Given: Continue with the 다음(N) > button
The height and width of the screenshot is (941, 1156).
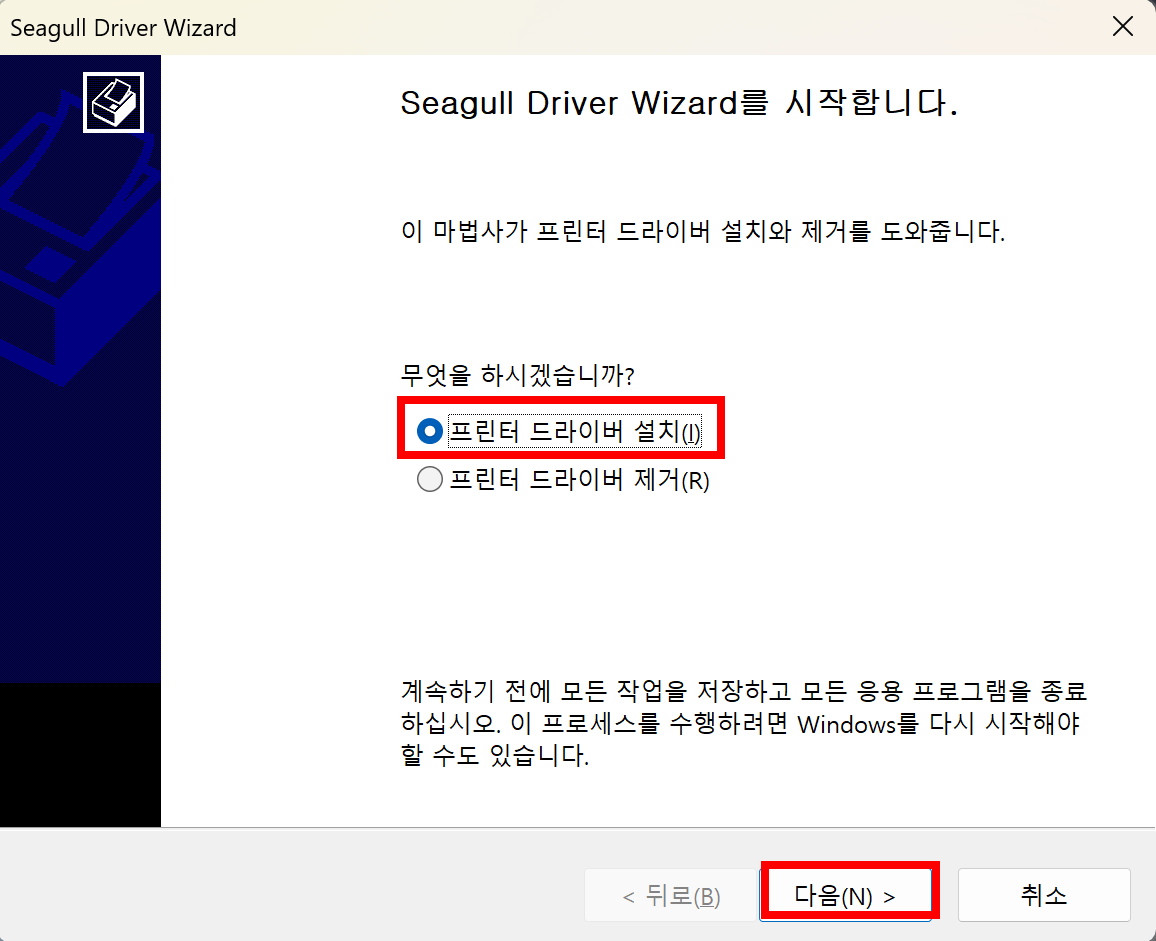Looking at the screenshot, I should (846, 895).
